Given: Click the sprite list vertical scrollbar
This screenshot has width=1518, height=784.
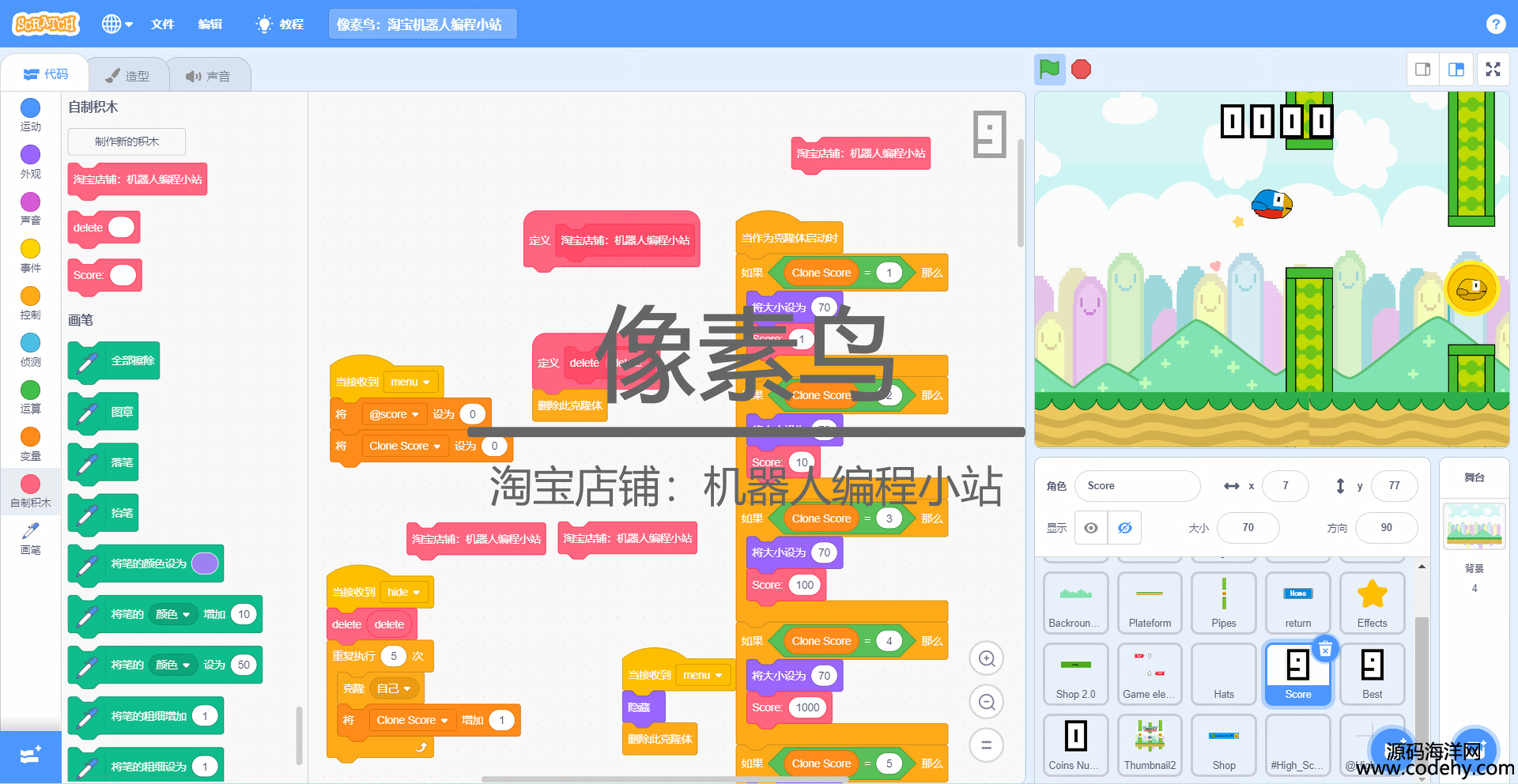Looking at the screenshot, I should tap(1422, 680).
